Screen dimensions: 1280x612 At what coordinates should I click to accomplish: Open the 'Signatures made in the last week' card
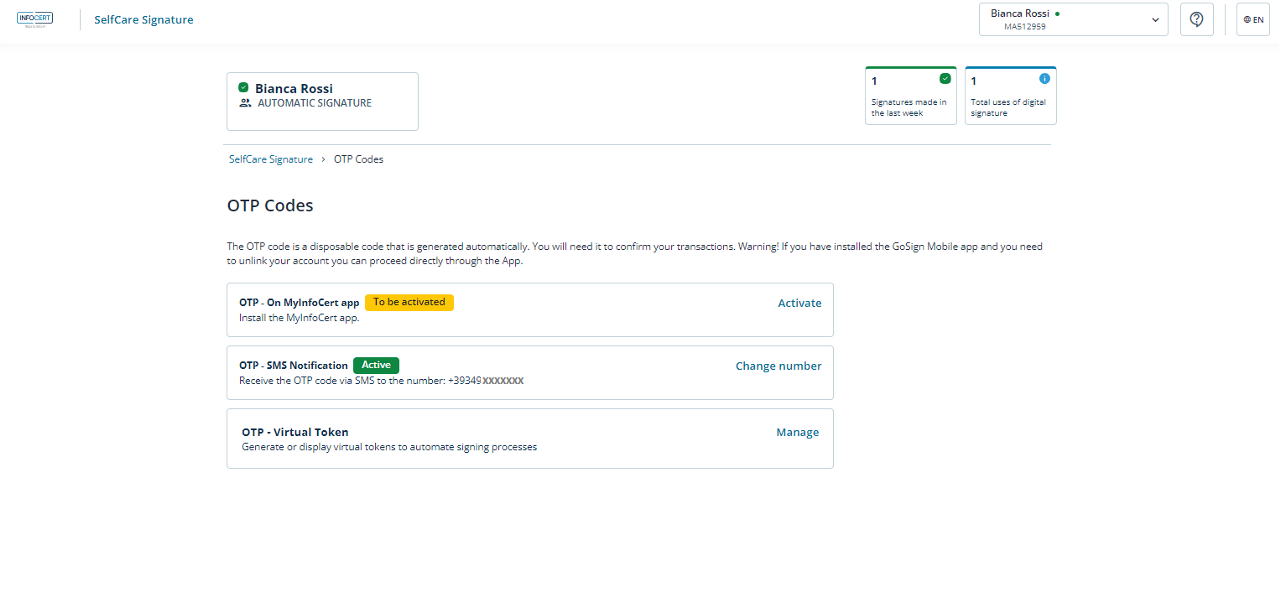pyautogui.click(x=911, y=95)
